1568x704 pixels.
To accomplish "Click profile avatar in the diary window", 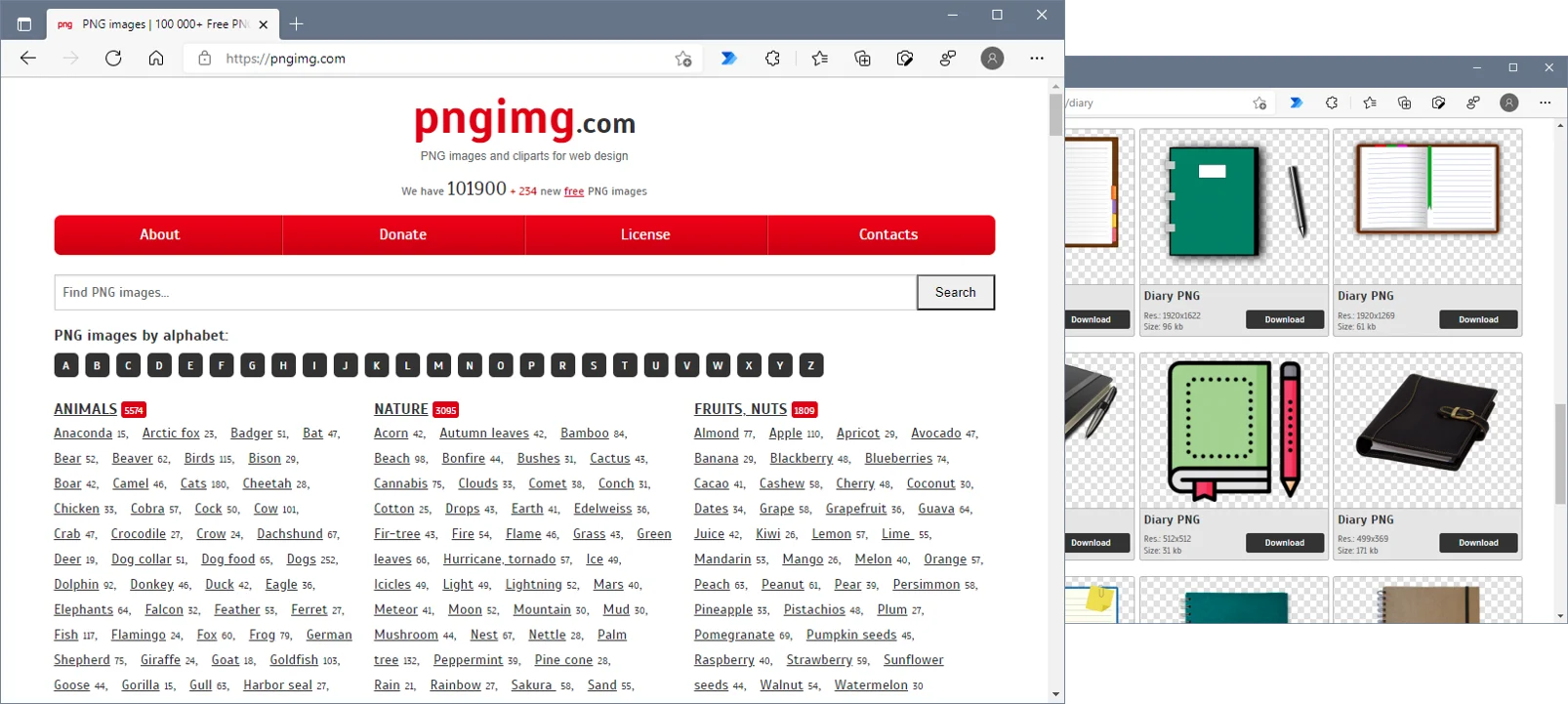I will click(x=1509, y=103).
